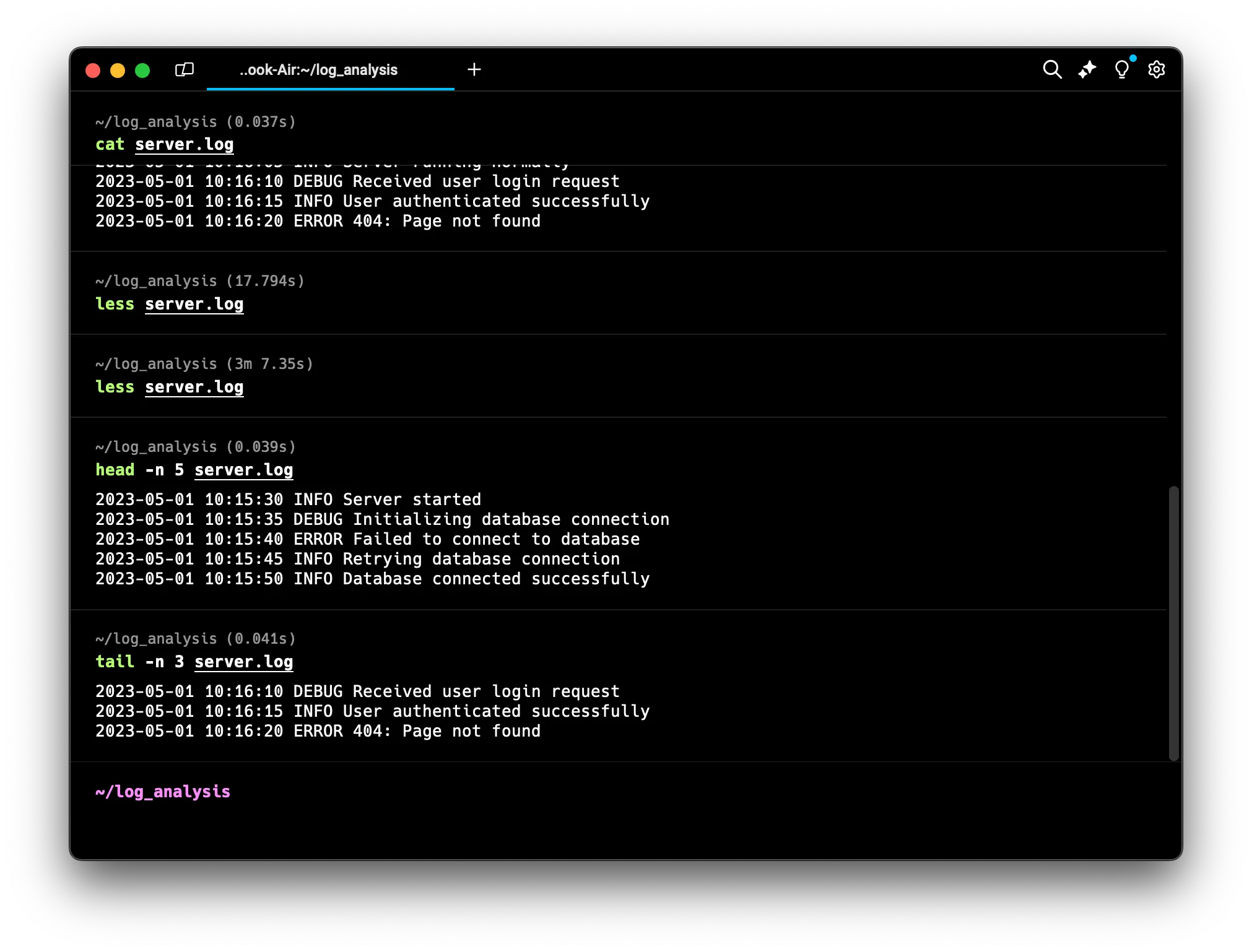Select the log_analysis terminal tab
1252x952 pixels.
click(319, 70)
